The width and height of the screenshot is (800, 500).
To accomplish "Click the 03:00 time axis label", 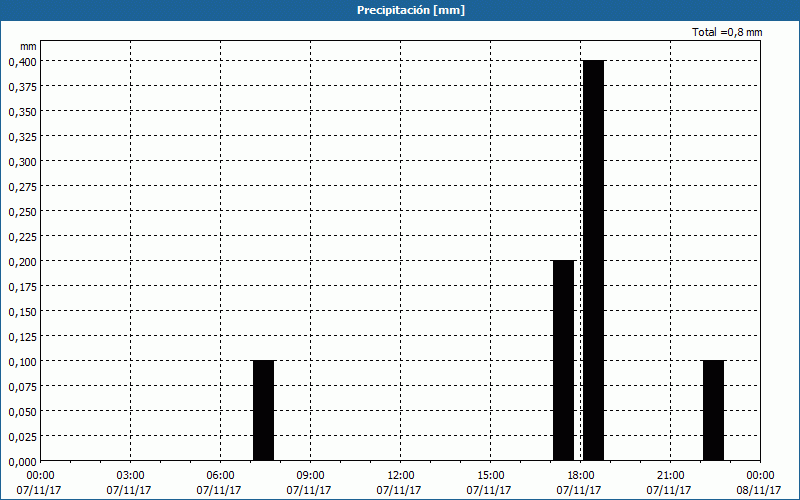I will click(130, 475).
